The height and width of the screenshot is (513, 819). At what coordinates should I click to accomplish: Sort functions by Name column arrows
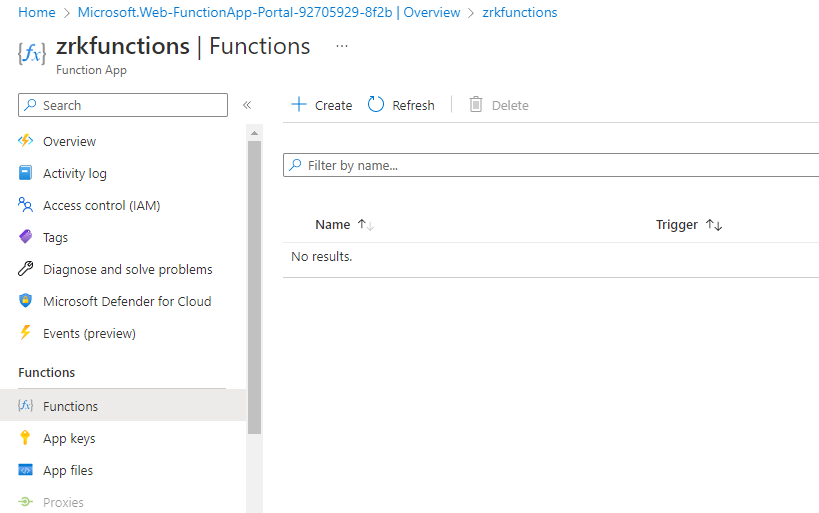(x=366, y=225)
